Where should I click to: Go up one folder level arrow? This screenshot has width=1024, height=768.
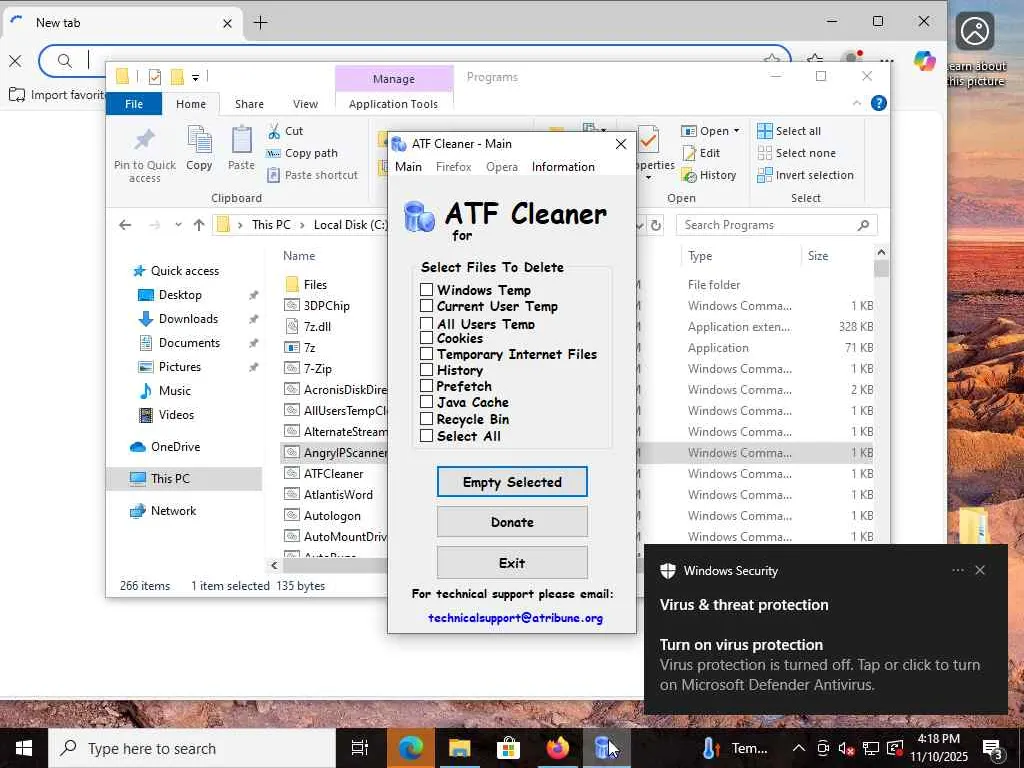[x=199, y=225]
